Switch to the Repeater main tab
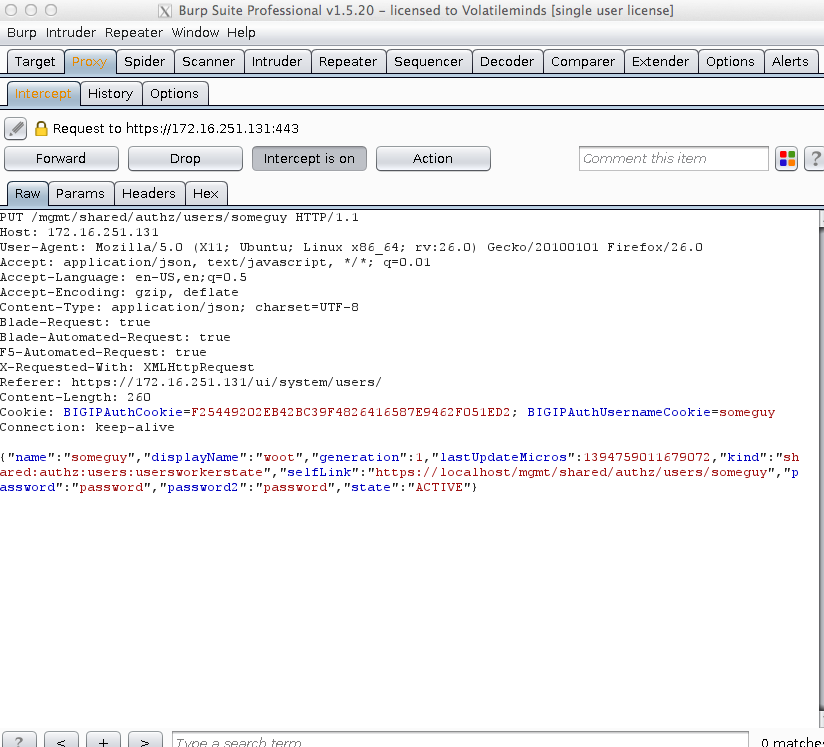This screenshot has height=747, width=824. pyautogui.click(x=348, y=62)
